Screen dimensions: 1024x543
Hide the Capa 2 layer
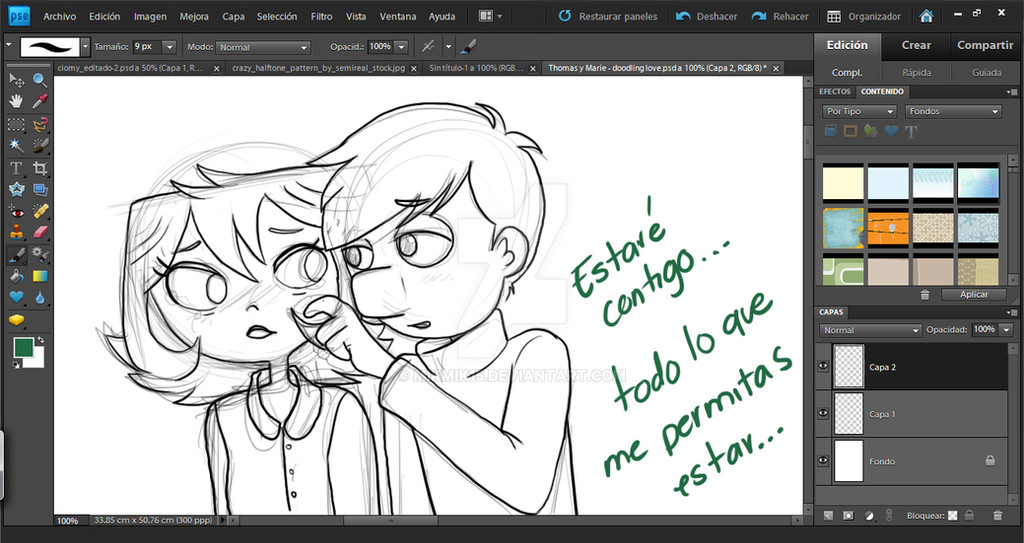823,367
